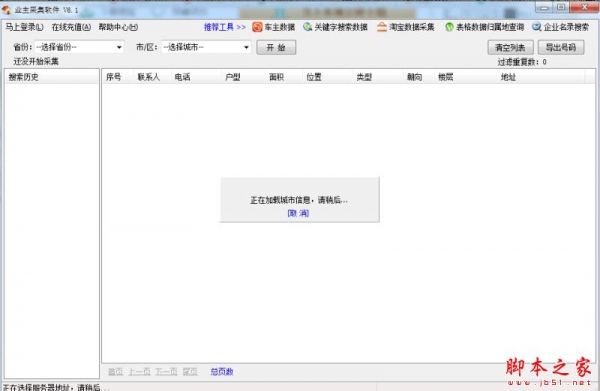
Task: Click the 搜索历史 panel header
Action: click(52, 77)
